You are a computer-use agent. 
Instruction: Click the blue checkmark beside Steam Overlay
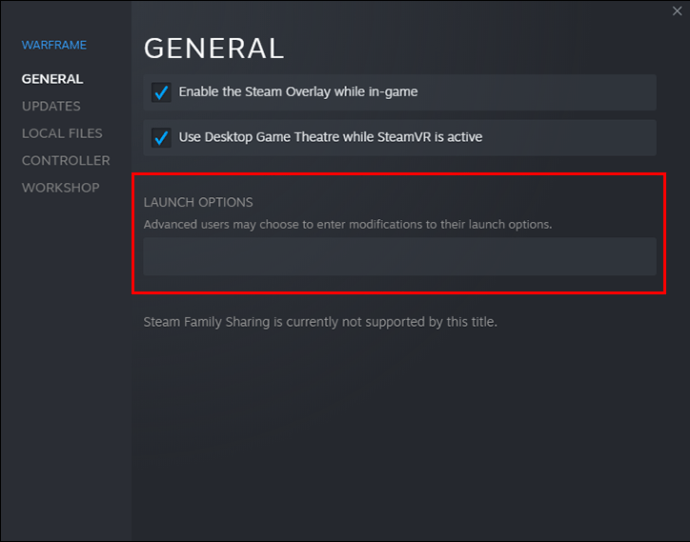click(x=161, y=92)
